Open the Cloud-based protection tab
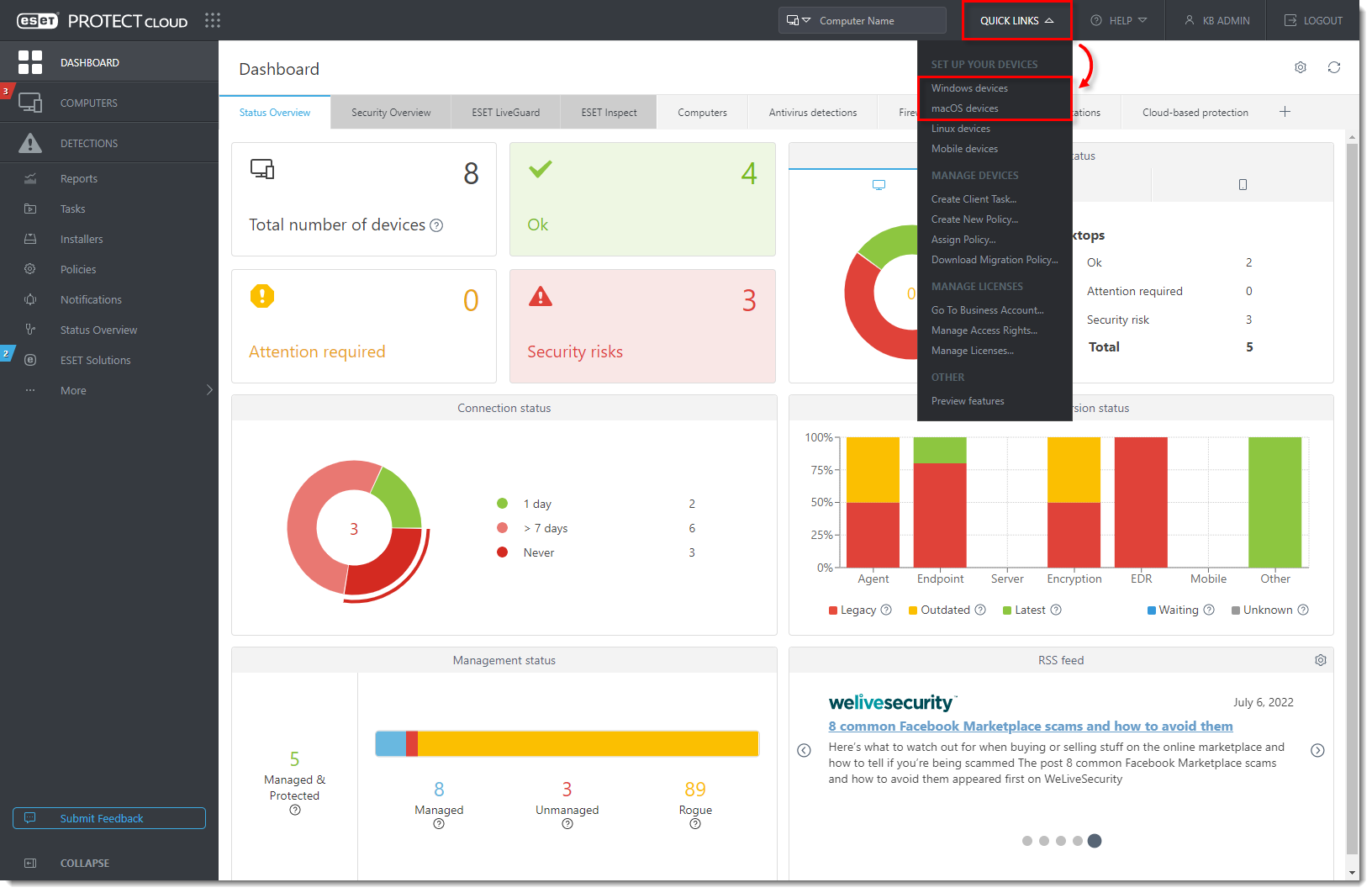Image resolution: width=1372 pixels, height=893 pixels. tap(1195, 113)
